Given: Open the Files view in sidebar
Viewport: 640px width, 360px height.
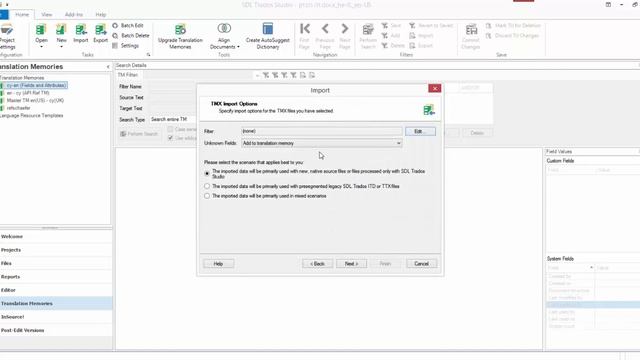Looking at the screenshot, I should (x=56, y=263).
